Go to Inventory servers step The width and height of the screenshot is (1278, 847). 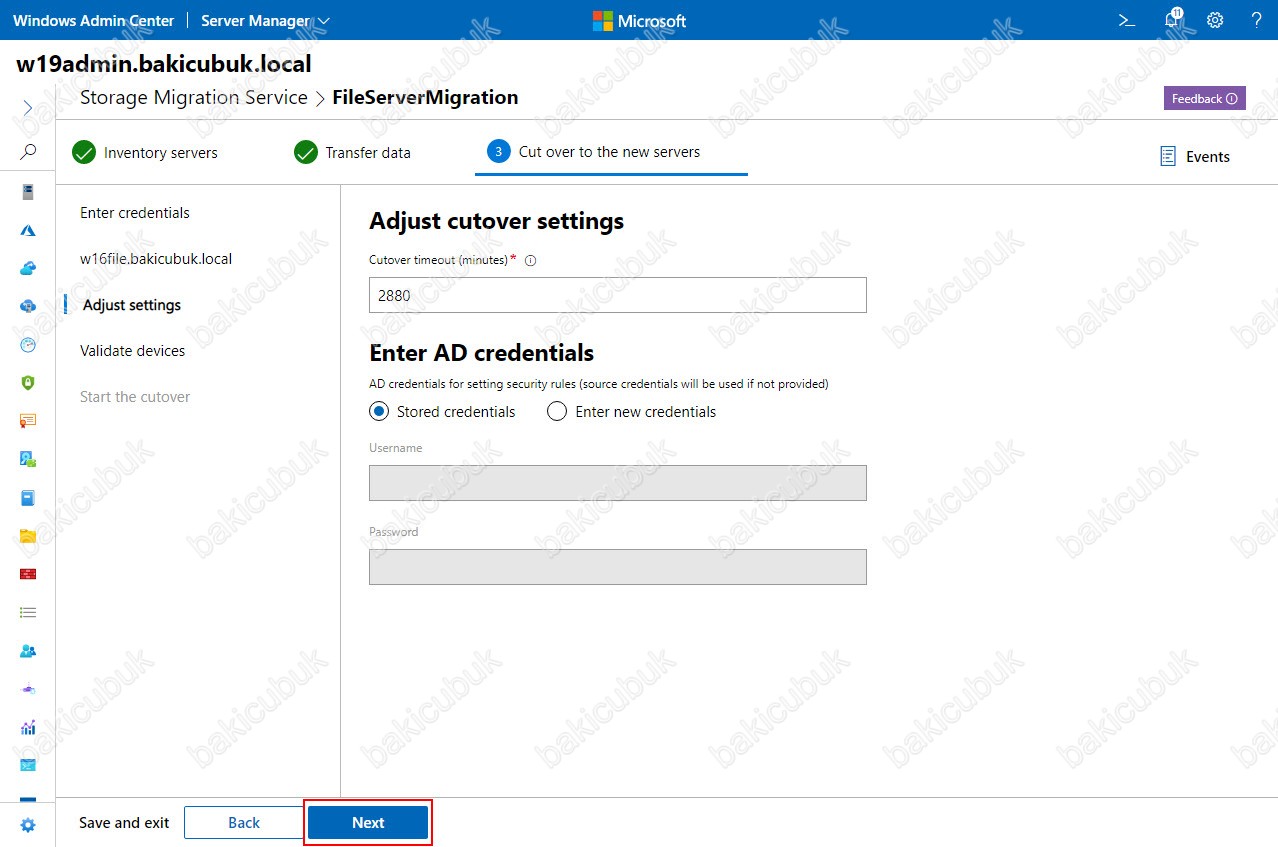145,152
